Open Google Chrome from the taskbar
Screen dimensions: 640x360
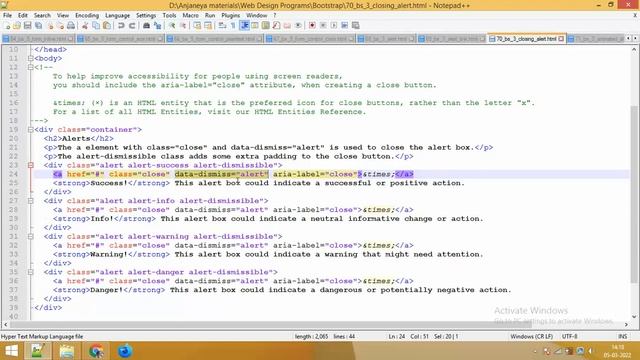(96, 351)
